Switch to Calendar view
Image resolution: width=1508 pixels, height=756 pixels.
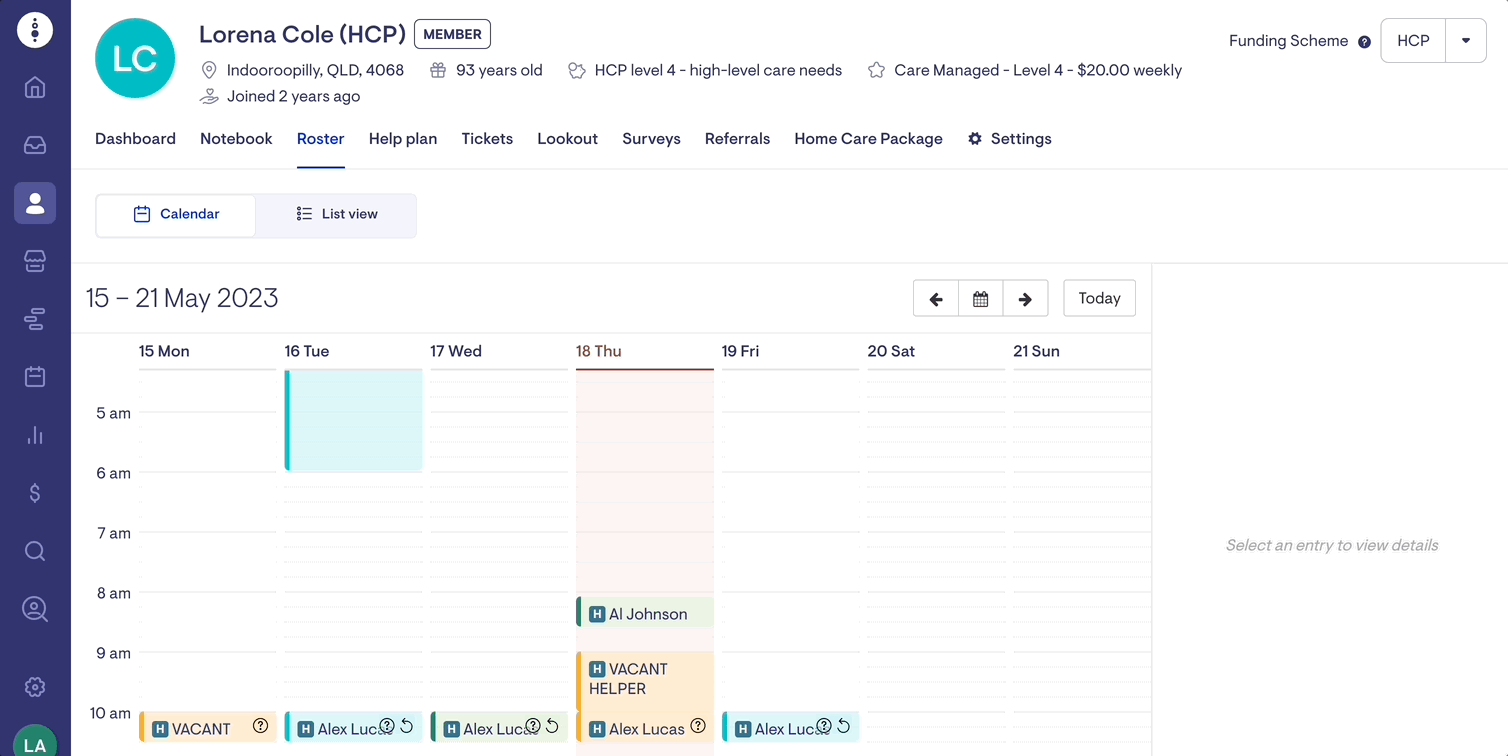pos(176,214)
